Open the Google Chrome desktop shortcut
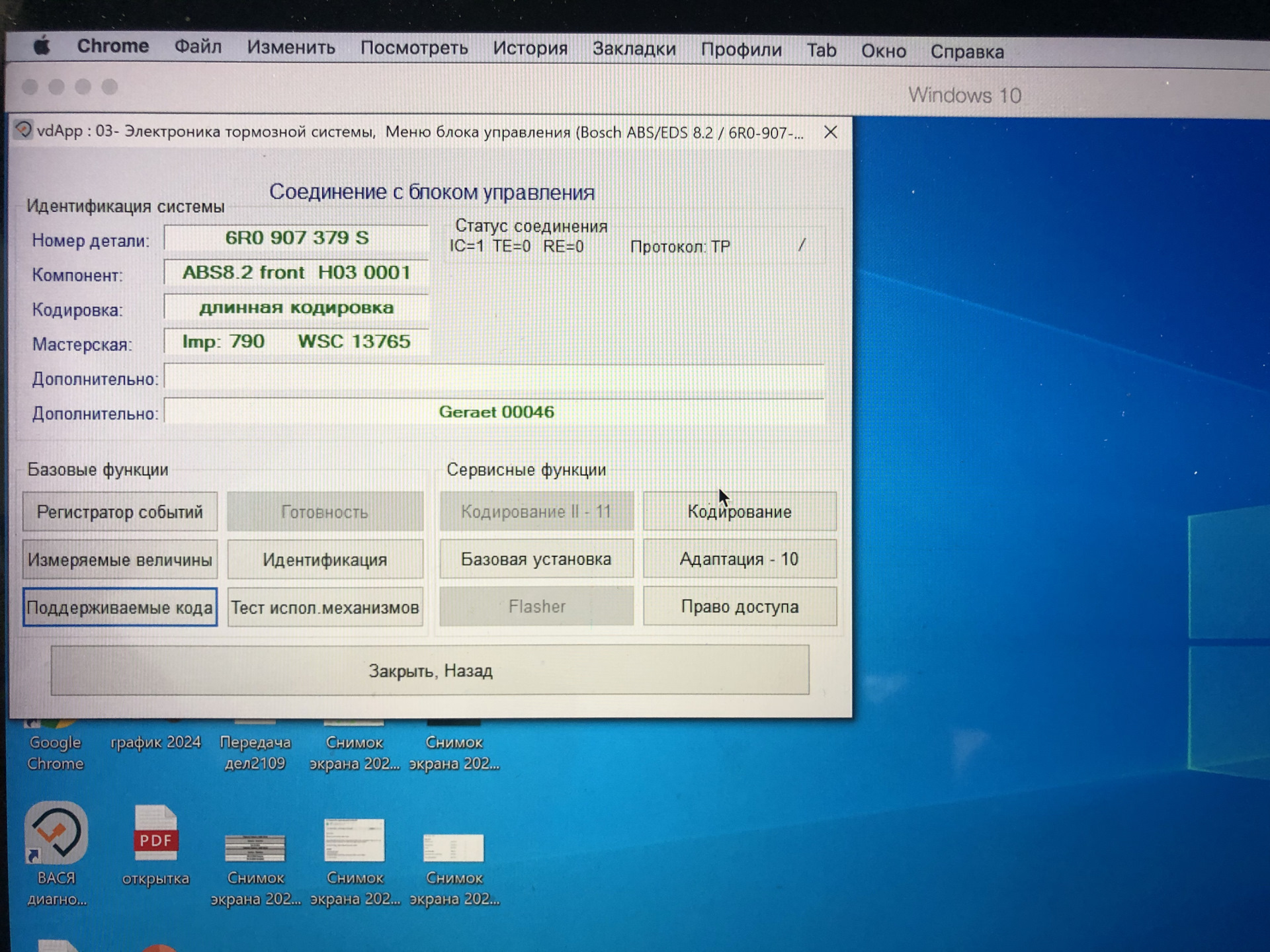Screen dimensions: 1270x952 pos(55,752)
